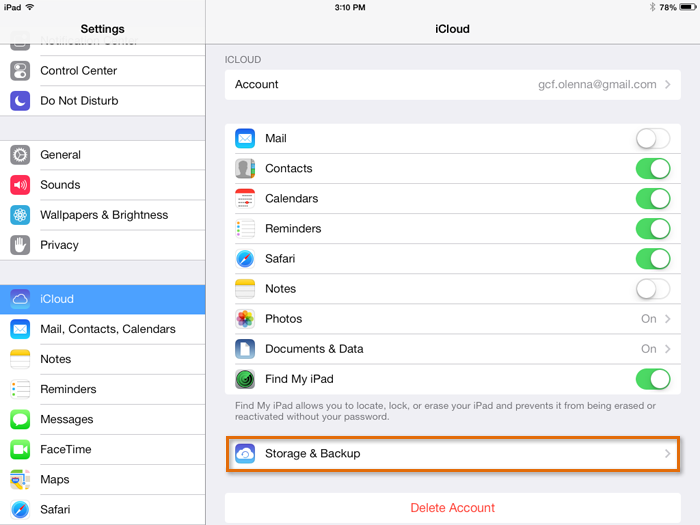This screenshot has width=700, height=525.
Task: Open FaceTime settings in sidebar
Action: (x=103, y=449)
